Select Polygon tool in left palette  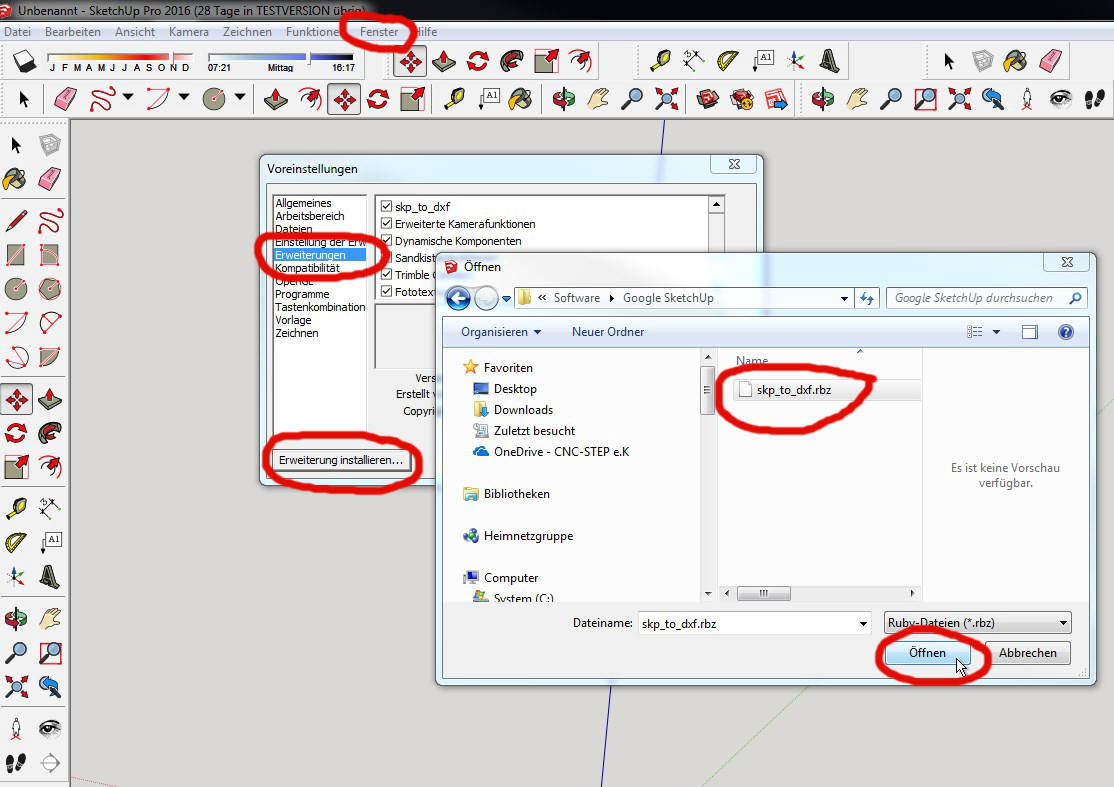point(50,289)
